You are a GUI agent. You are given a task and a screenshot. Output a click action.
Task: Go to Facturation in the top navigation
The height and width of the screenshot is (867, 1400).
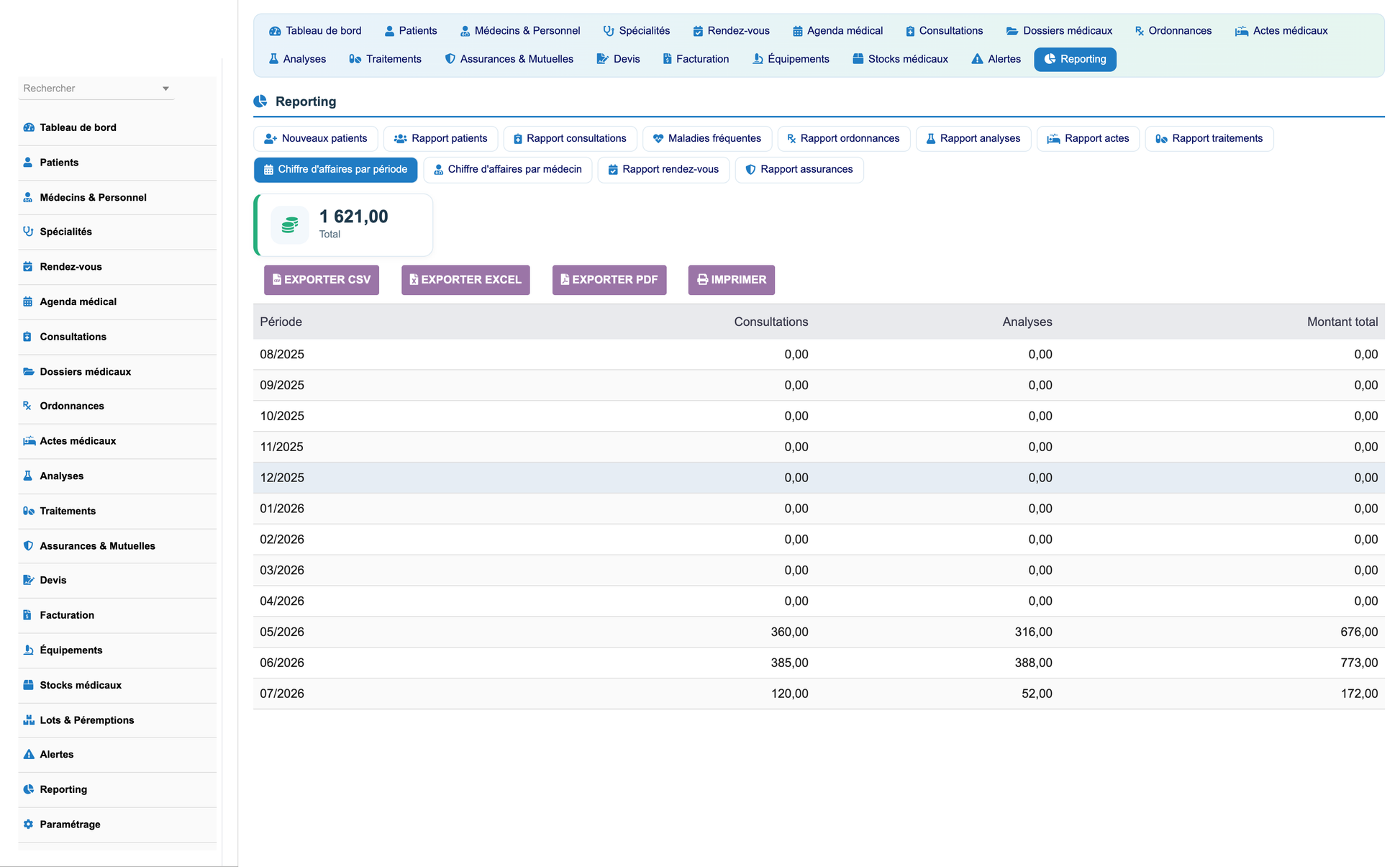coord(696,59)
